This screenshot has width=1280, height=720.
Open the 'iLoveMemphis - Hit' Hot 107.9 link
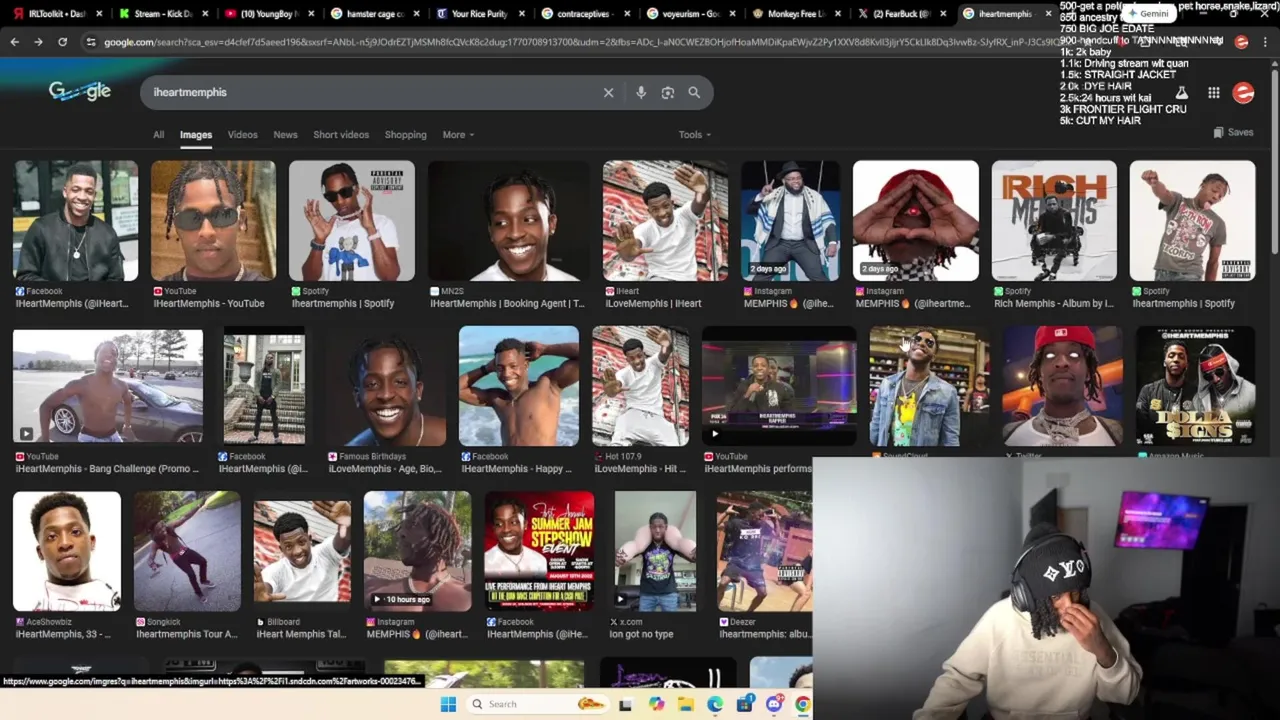[x=640, y=469]
